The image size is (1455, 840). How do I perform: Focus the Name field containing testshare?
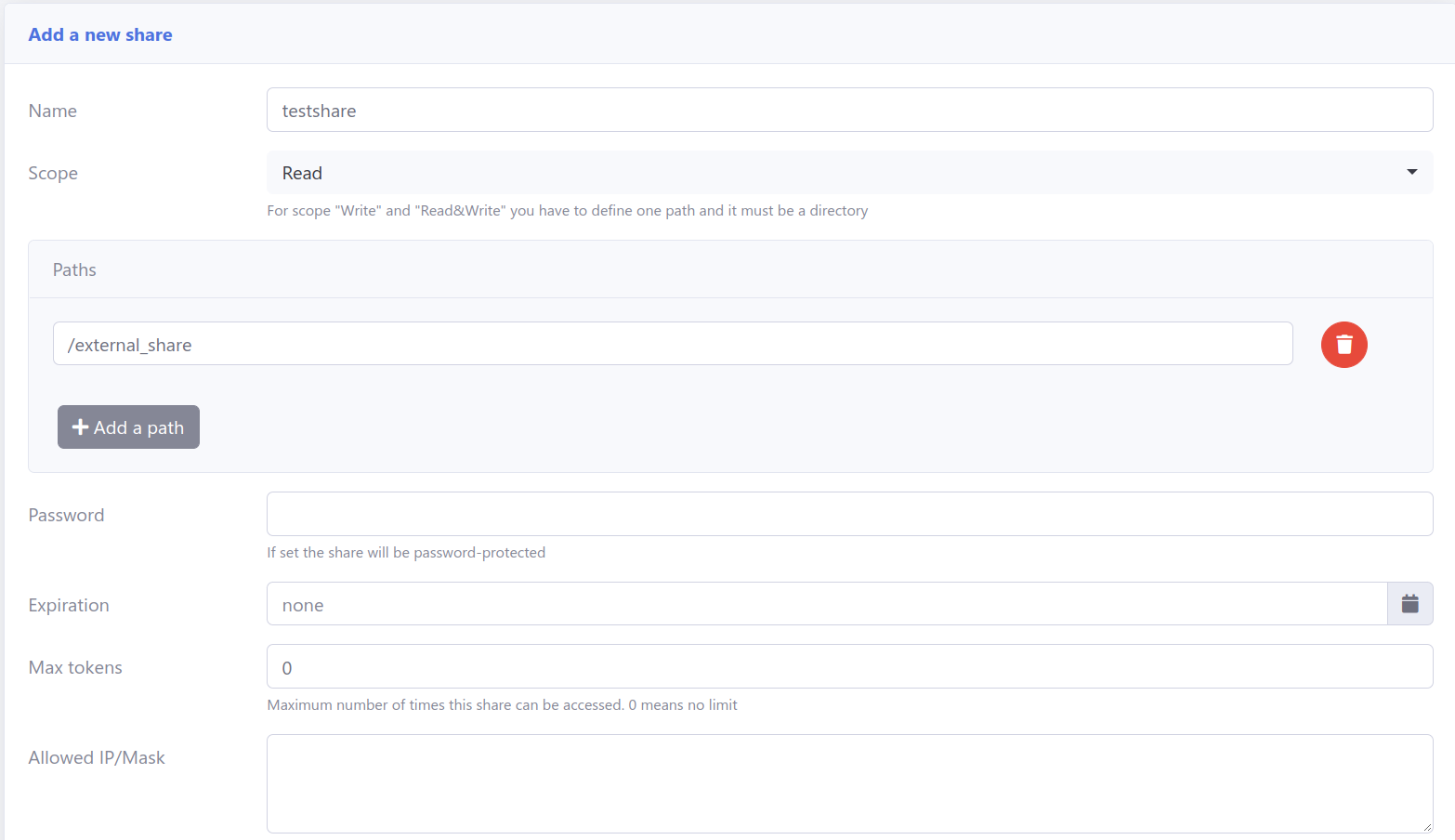(x=849, y=110)
